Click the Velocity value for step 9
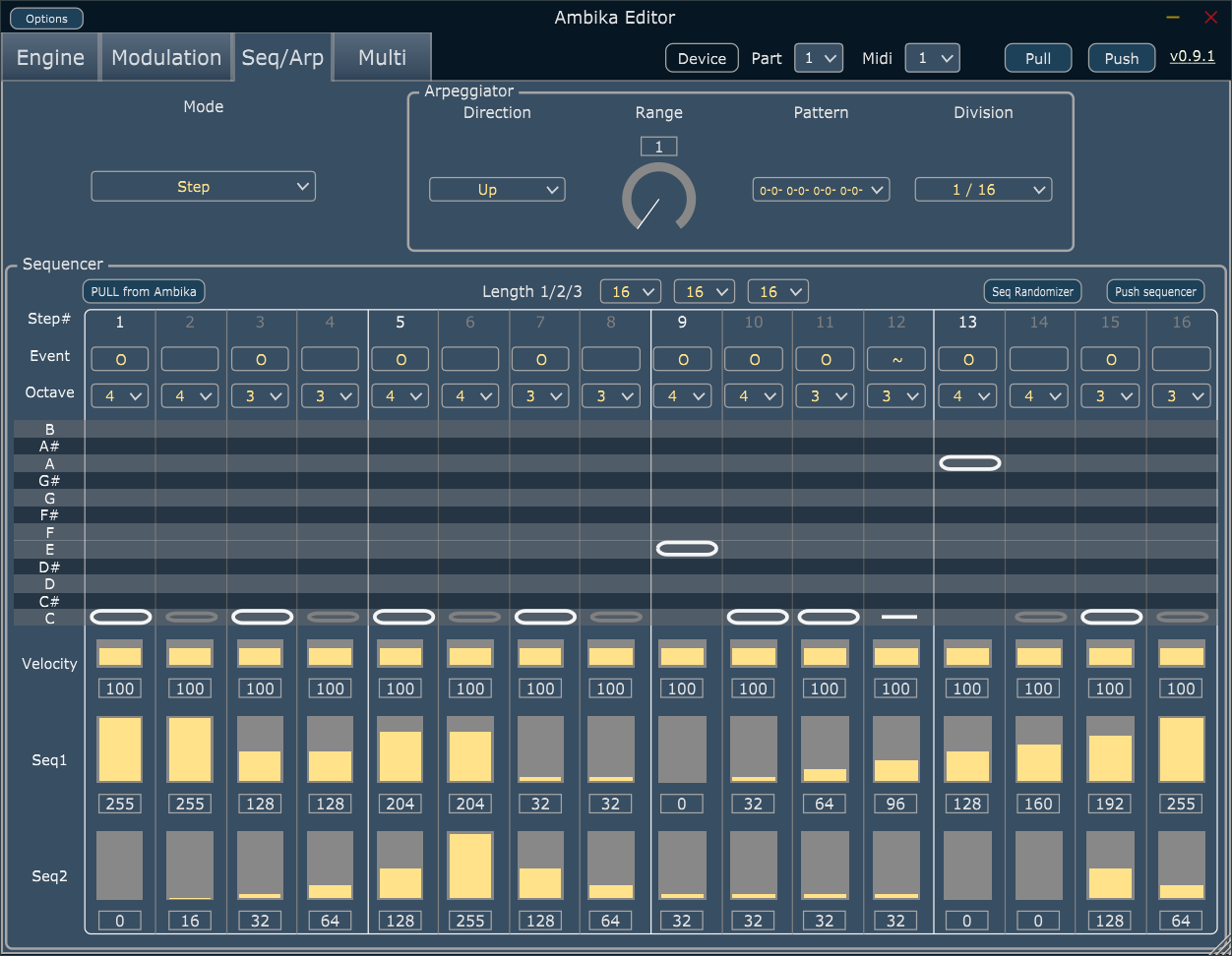 [x=682, y=688]
